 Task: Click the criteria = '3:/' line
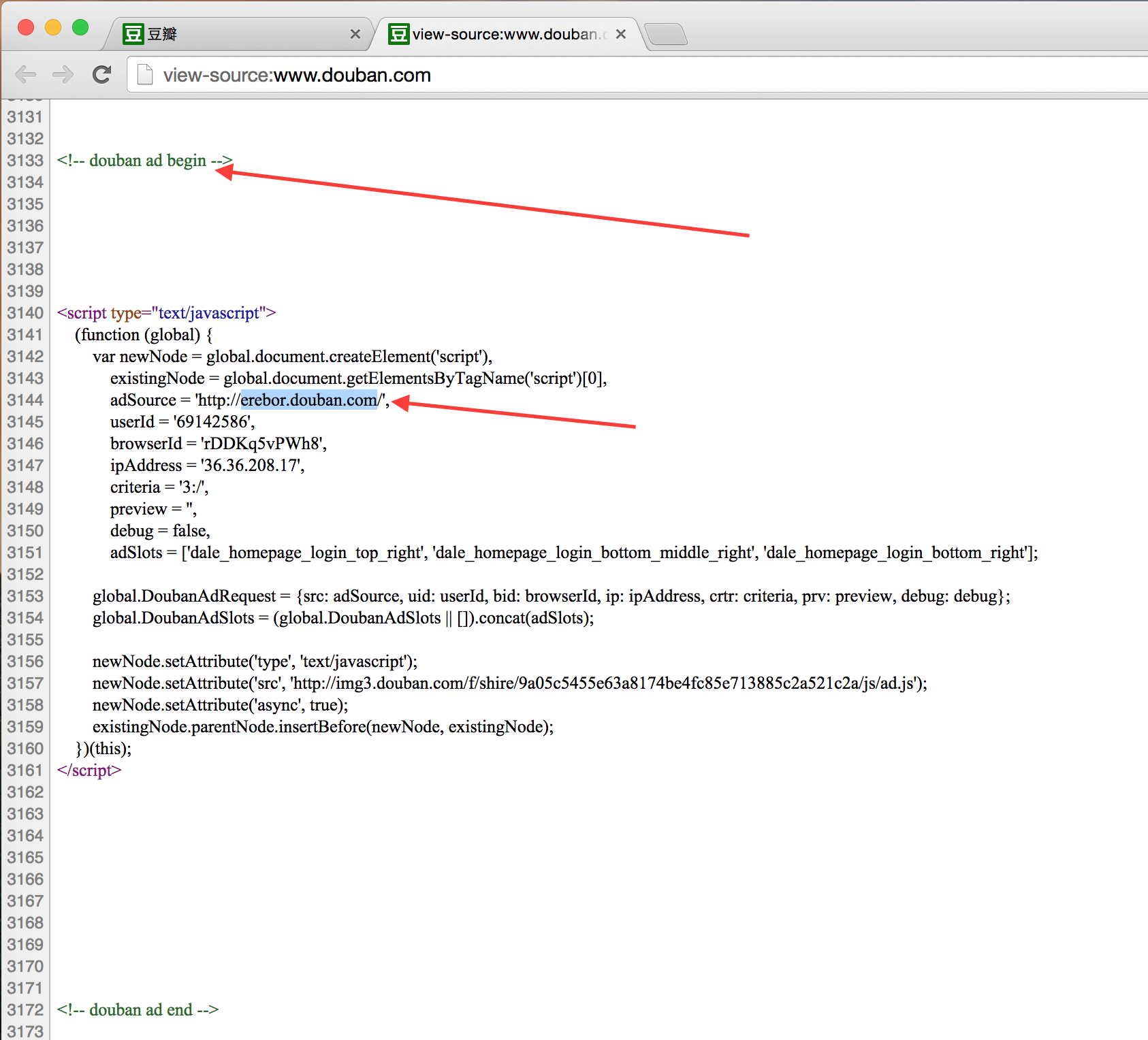[159, 487]
